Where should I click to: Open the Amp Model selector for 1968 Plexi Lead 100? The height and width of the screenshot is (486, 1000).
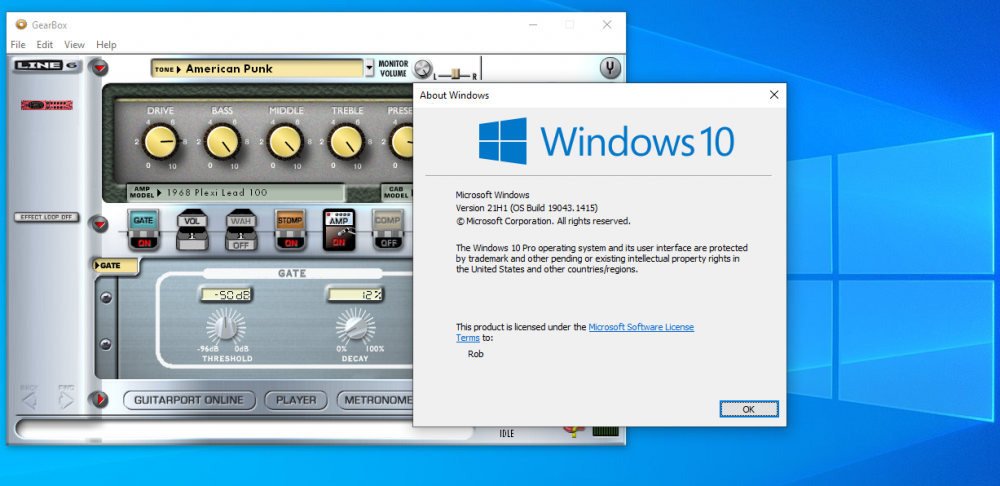pos(235,192)
